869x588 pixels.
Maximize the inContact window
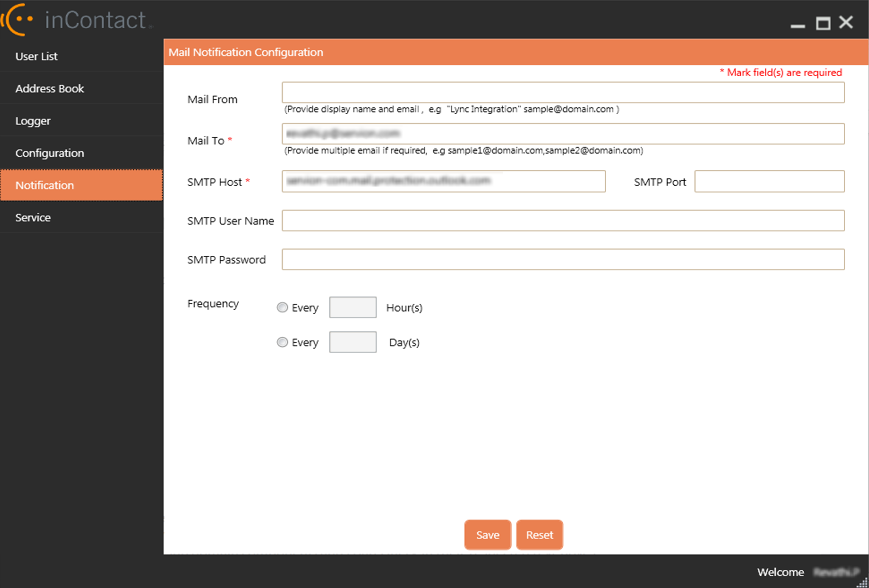(823, 23)
